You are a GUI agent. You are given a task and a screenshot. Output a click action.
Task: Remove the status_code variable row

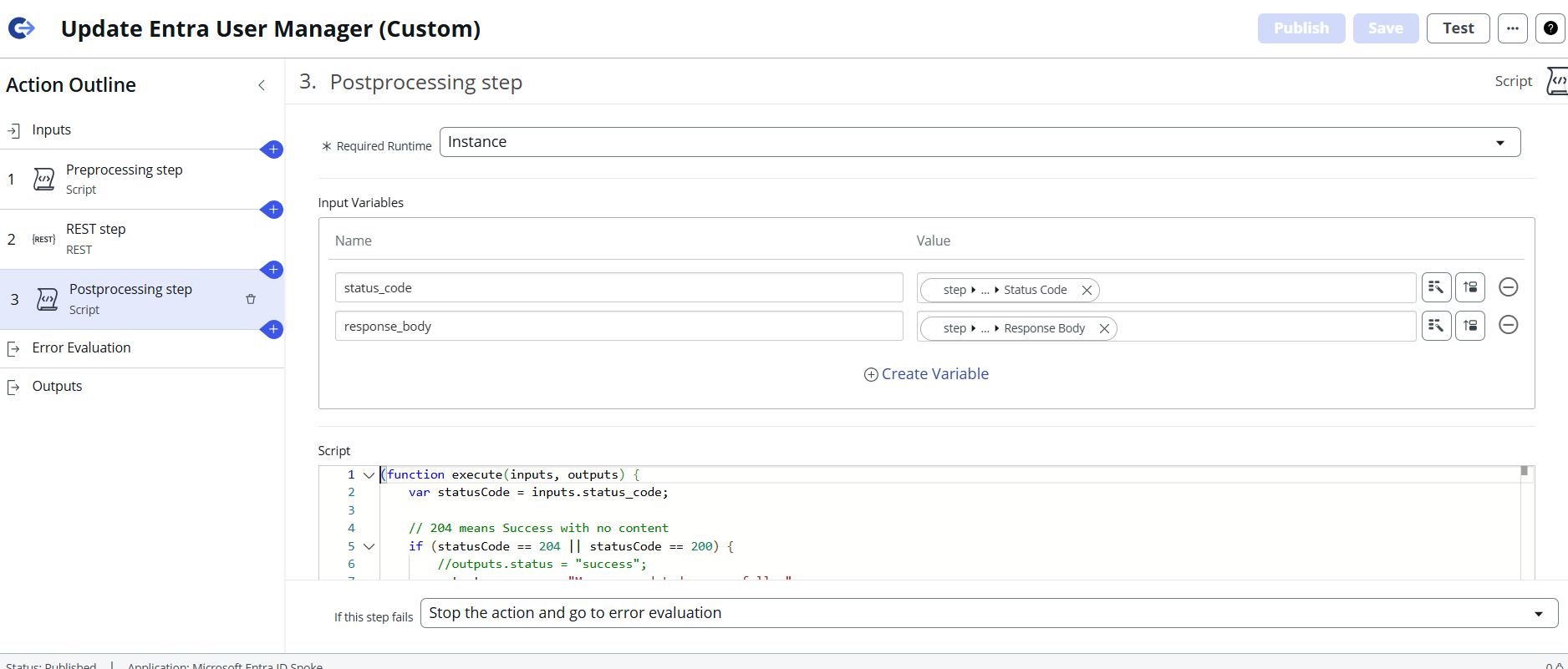click(1508, 287)
